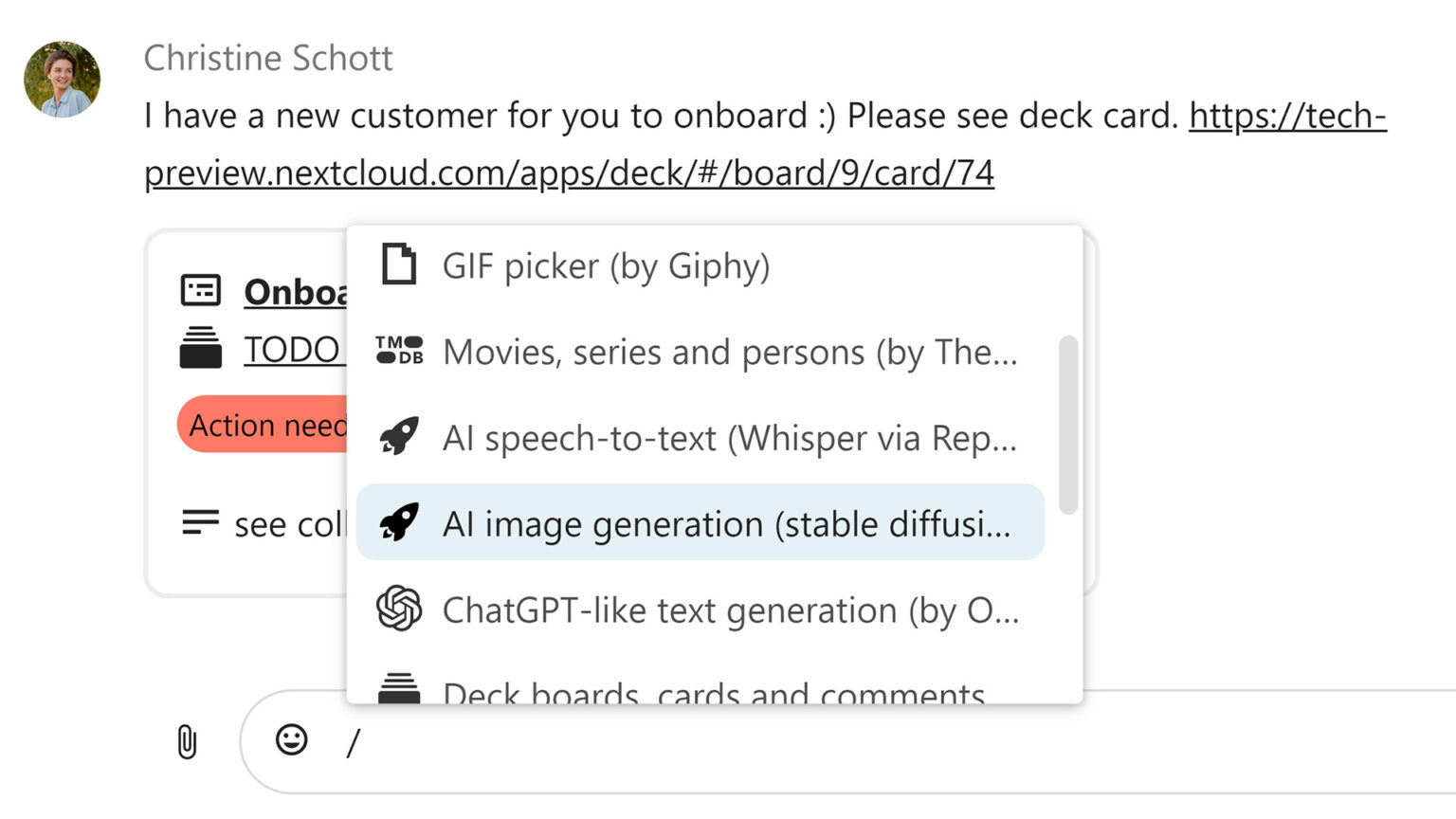Click the OpenAI icon beside ChatGPT-like text generation

399,610
